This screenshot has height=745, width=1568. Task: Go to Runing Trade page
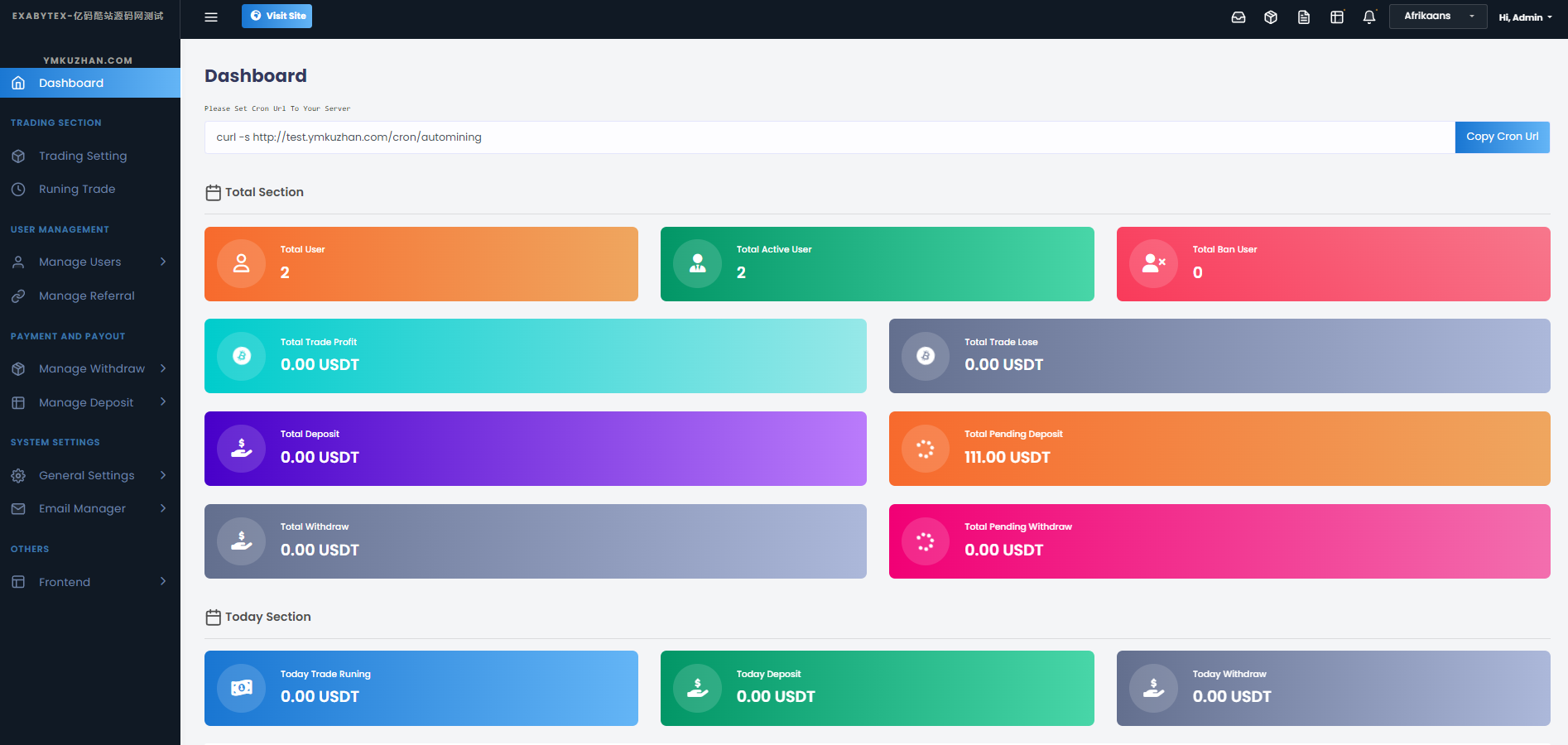(x=77, y=189)
